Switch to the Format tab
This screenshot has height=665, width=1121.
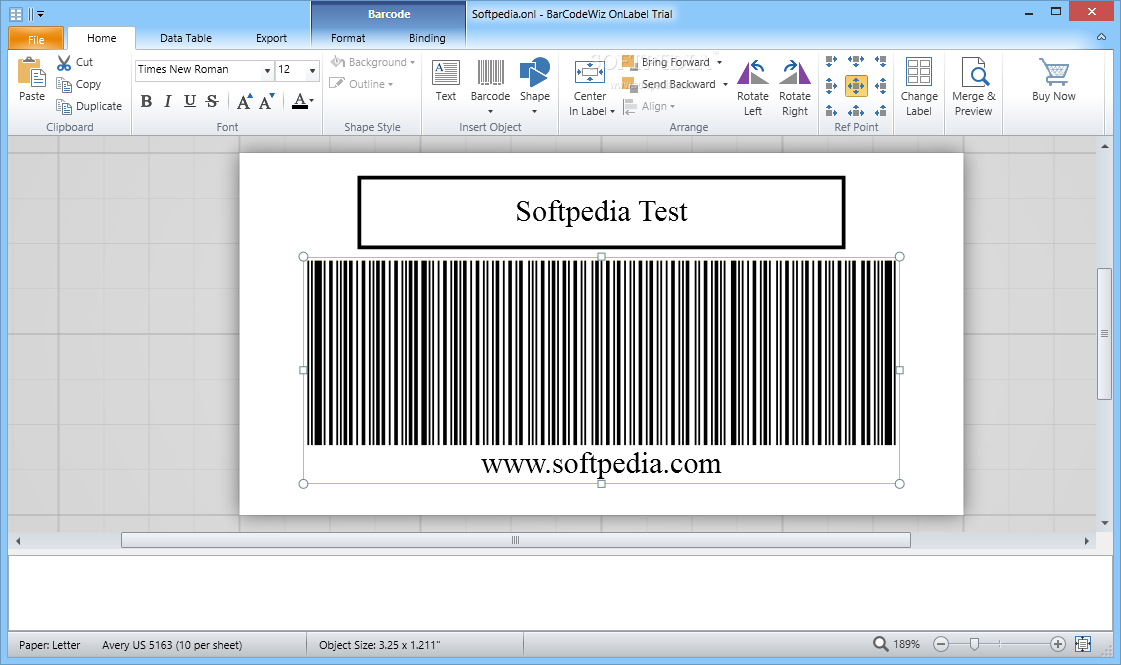point(348,38)
